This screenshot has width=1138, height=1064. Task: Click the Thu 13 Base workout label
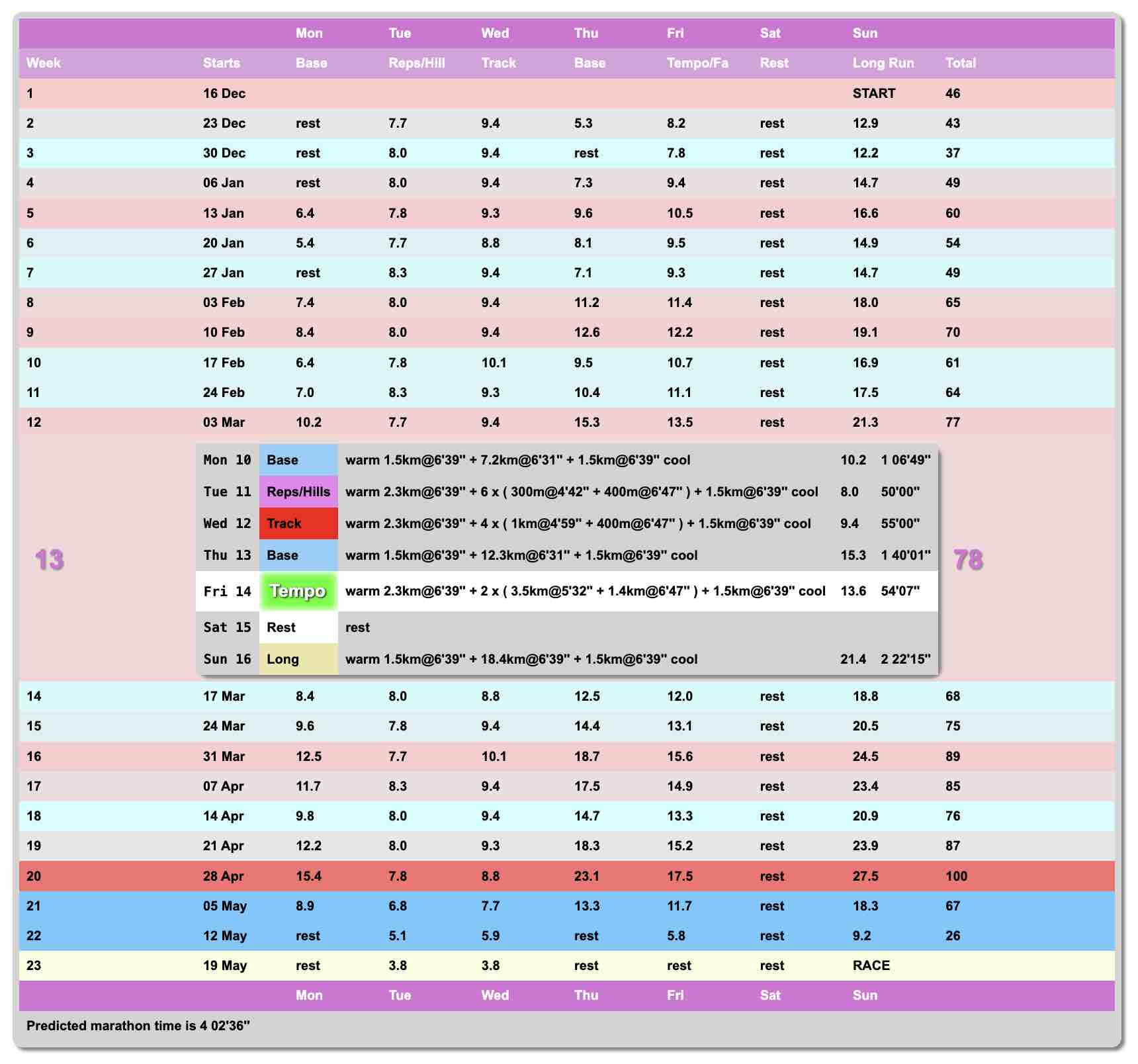[298, 555]
